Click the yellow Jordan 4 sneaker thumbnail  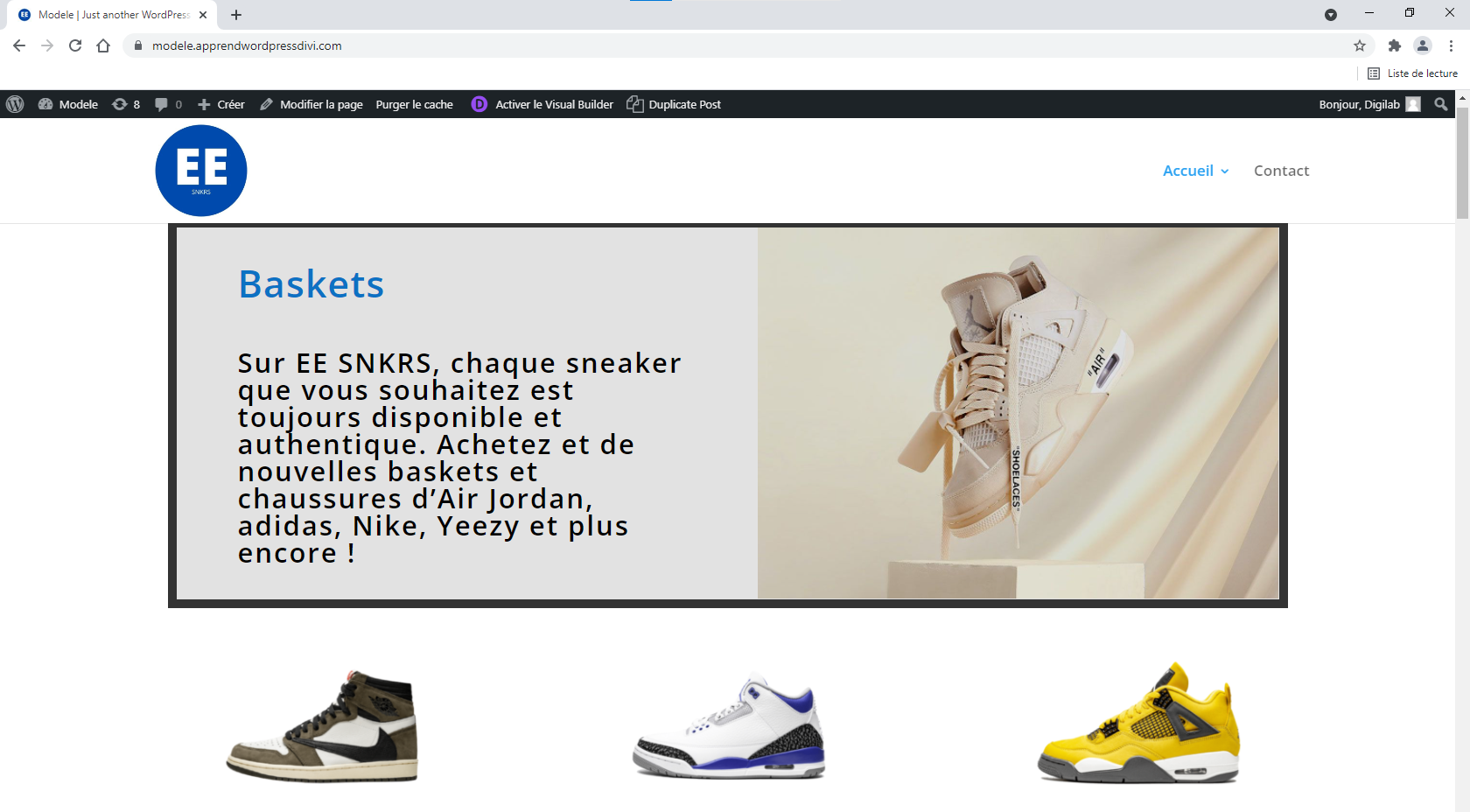point(1139,723)
